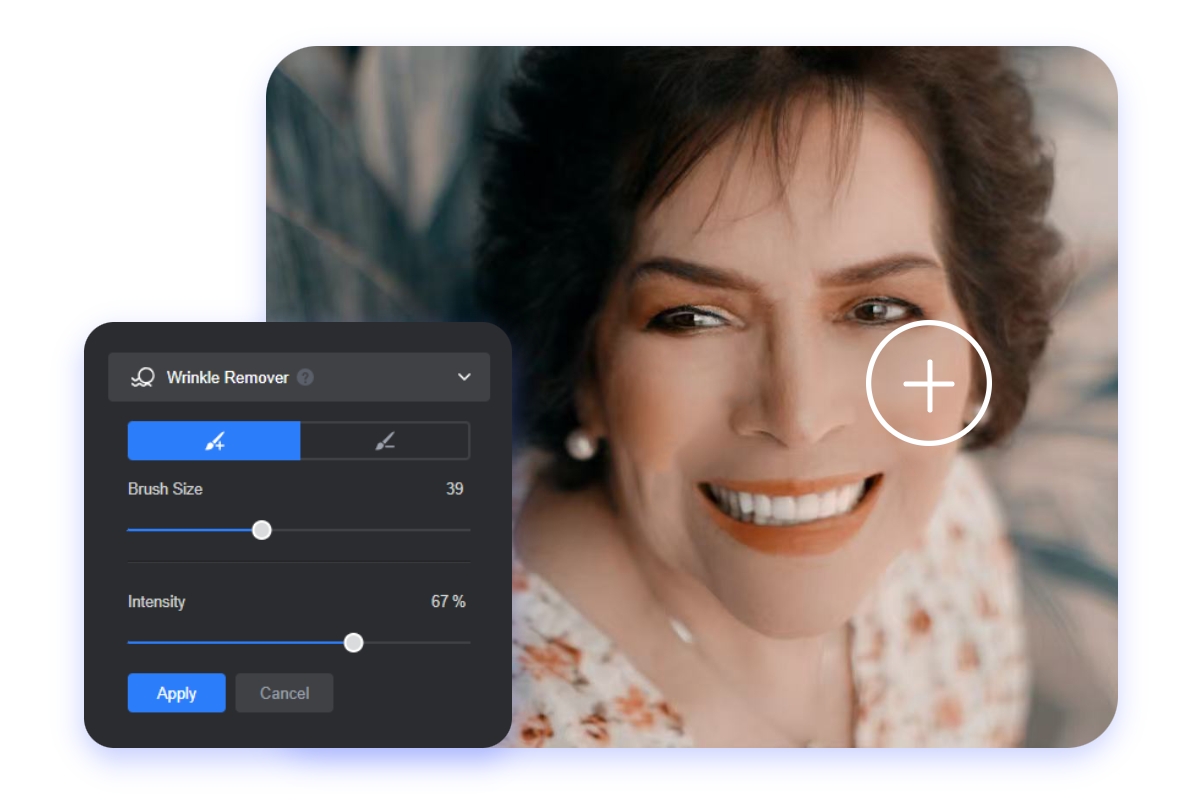
Task: Click the Wrinkle Remover wave icon
Action: tap(143, 377)
